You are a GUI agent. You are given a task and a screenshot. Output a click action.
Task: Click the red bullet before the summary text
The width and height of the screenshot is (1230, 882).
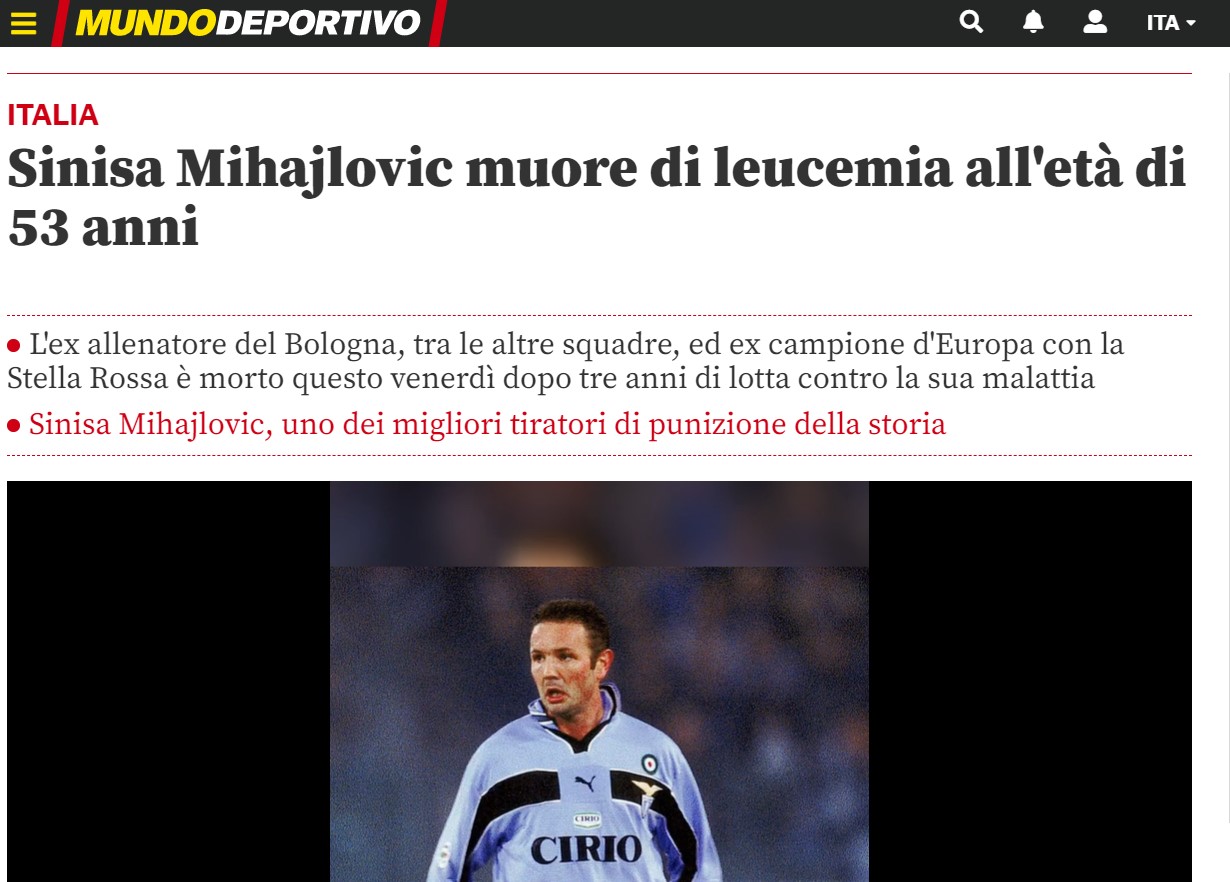(14, 347)
